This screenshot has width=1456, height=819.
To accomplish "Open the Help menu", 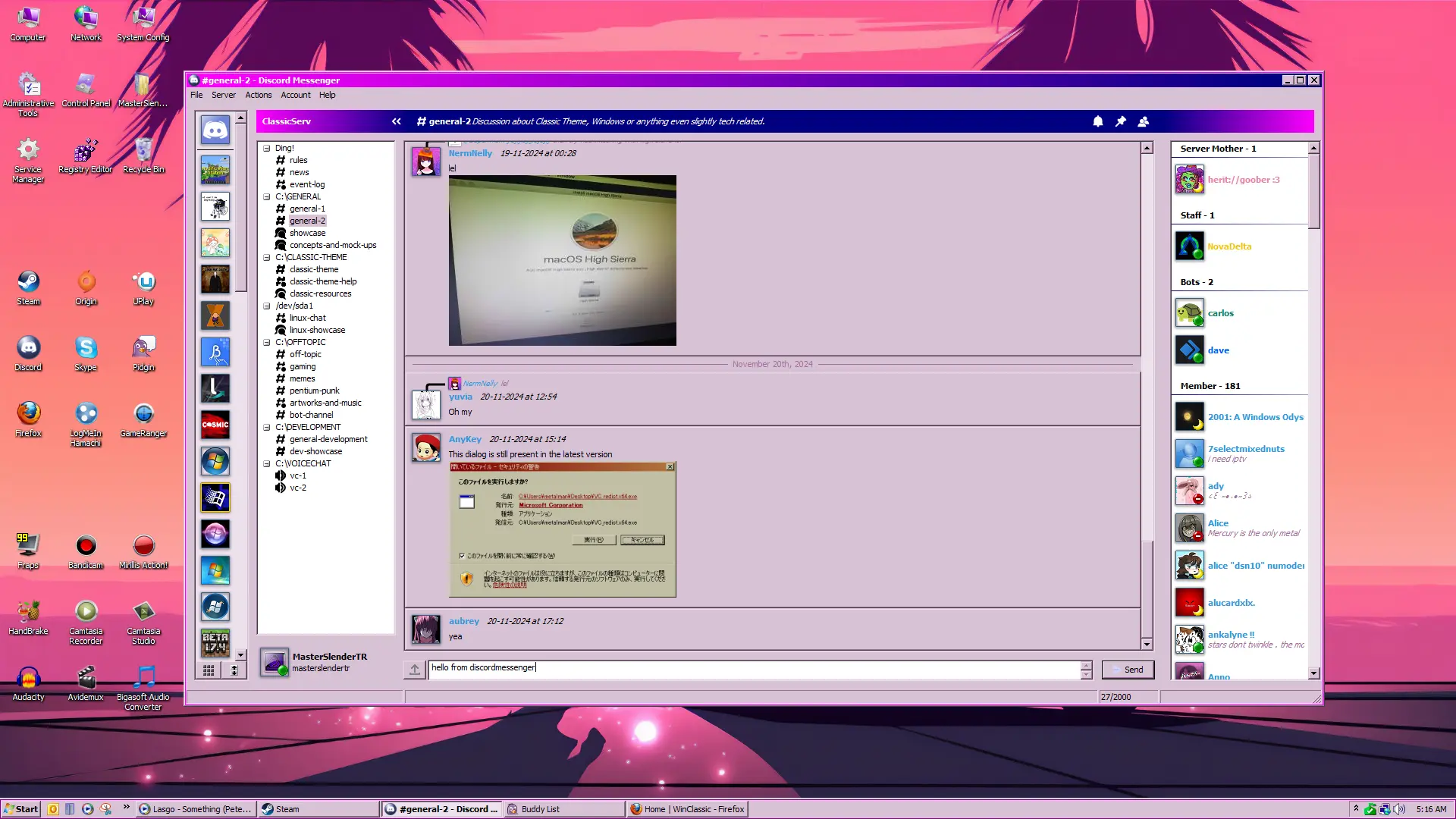I will (x=327, y=95).
